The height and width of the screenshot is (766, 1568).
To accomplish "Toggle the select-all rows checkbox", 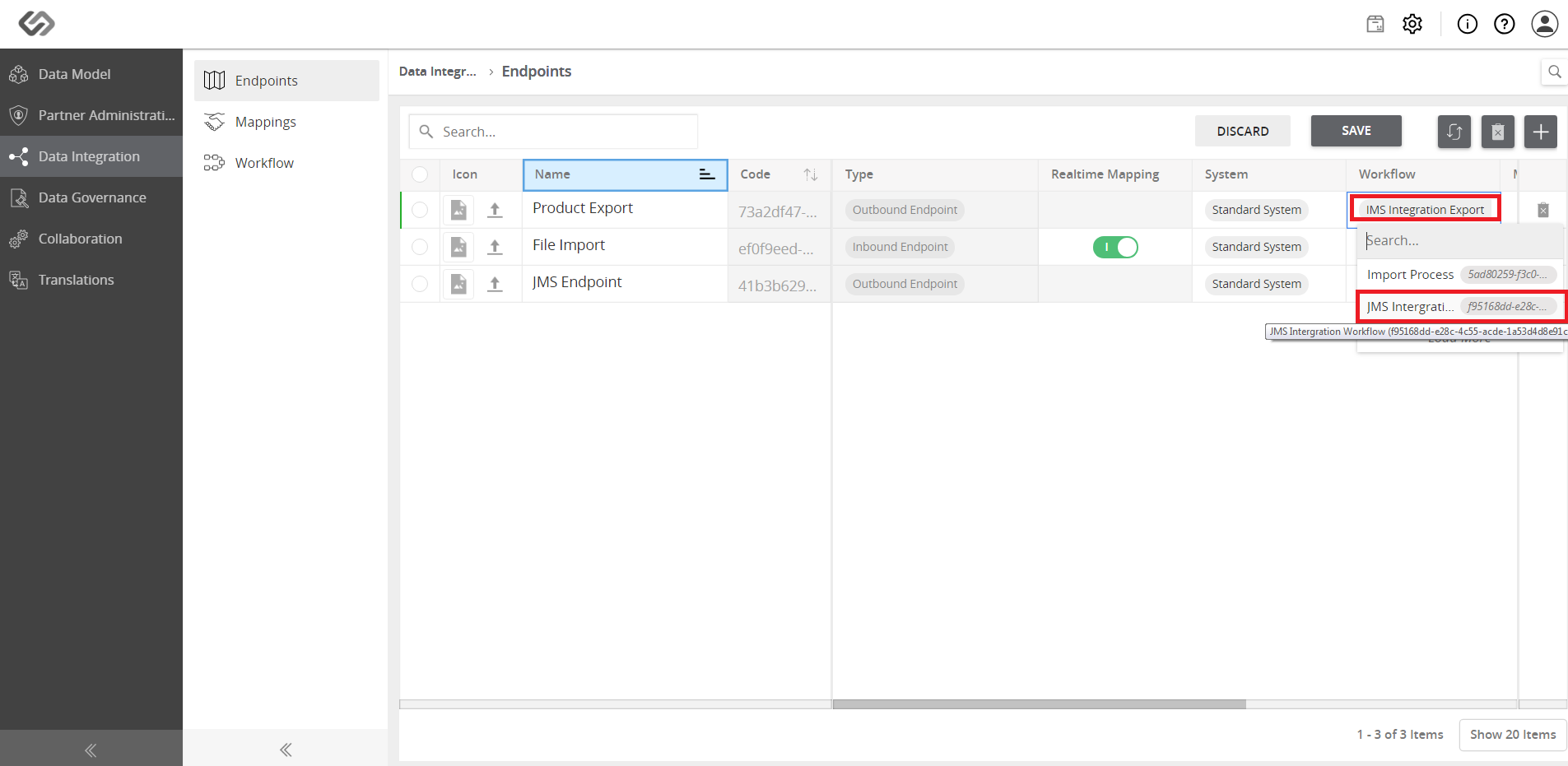I will pos(420,174).
